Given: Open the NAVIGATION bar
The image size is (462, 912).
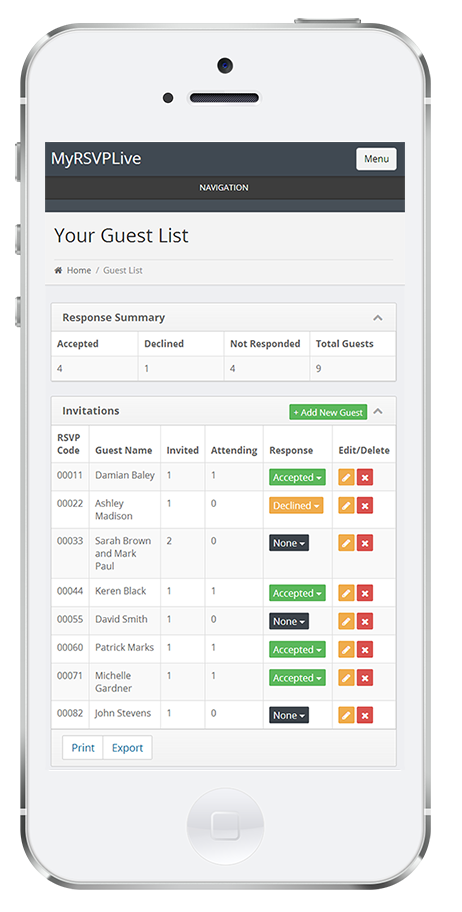Looking at the screenshot, I should click(225, 188).
